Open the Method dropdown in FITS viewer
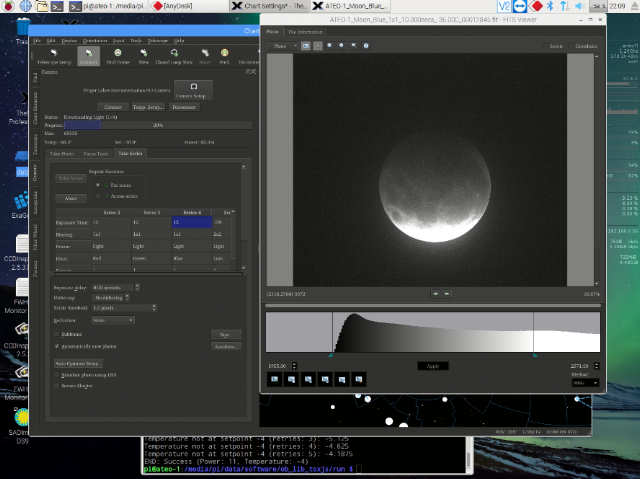This screenshot has width=640, height=479. click(x=585, y=383)
